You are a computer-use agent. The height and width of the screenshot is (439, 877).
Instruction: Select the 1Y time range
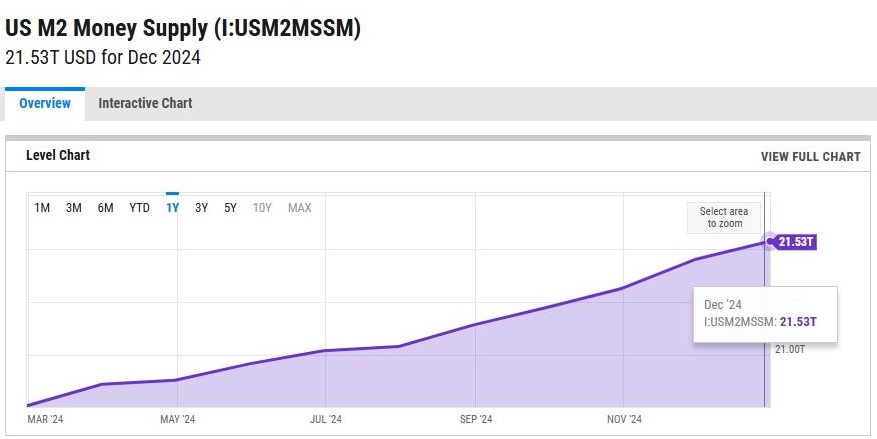pyautogui.click(x=172, y=208)
